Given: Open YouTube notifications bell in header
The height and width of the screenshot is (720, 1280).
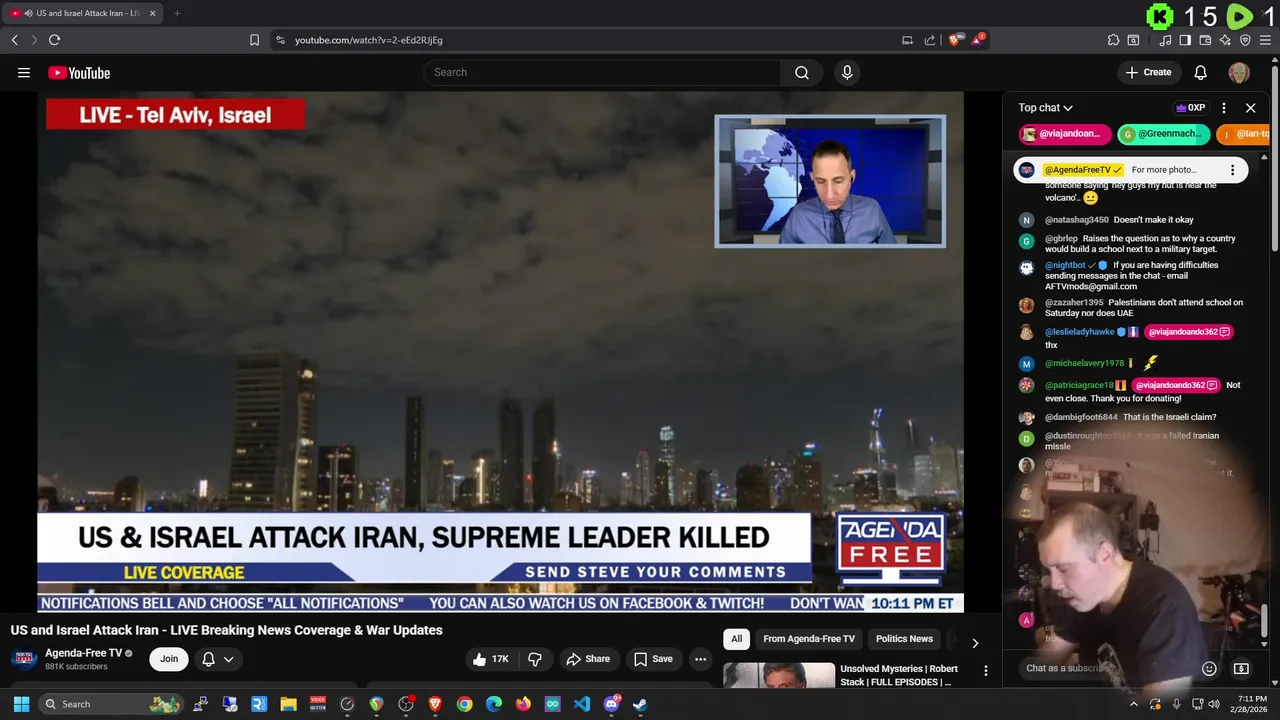Looking at the screenshot, I should 1201,72.
